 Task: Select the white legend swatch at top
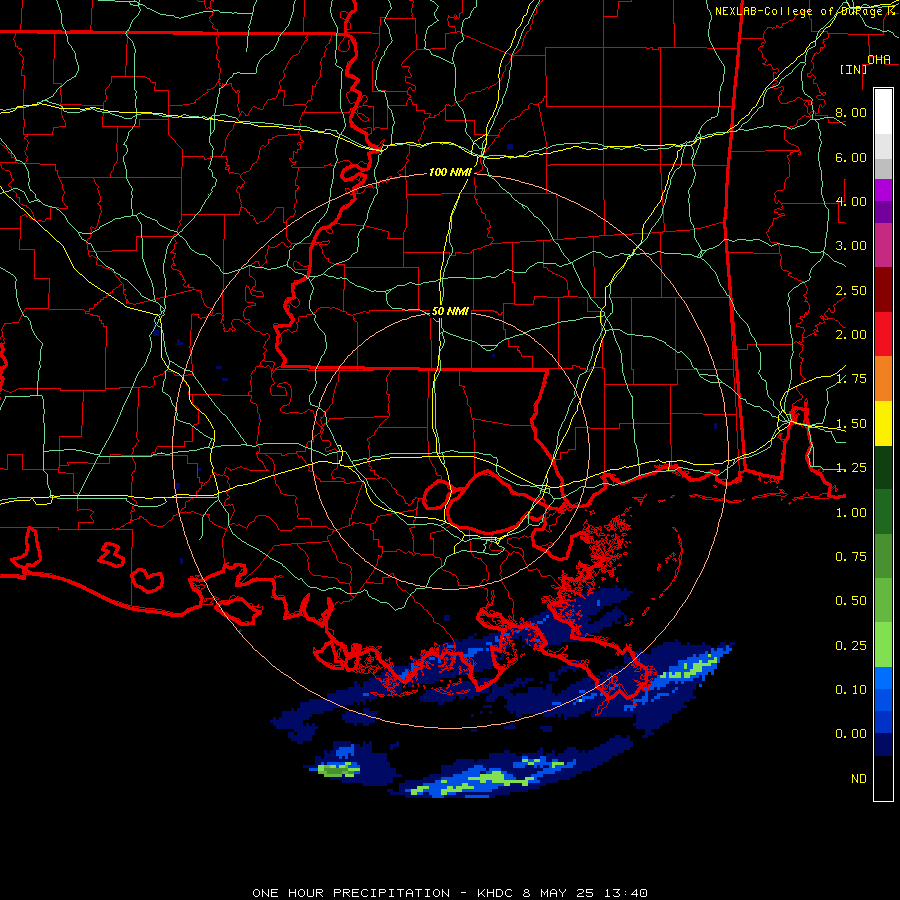pos(883,112)
